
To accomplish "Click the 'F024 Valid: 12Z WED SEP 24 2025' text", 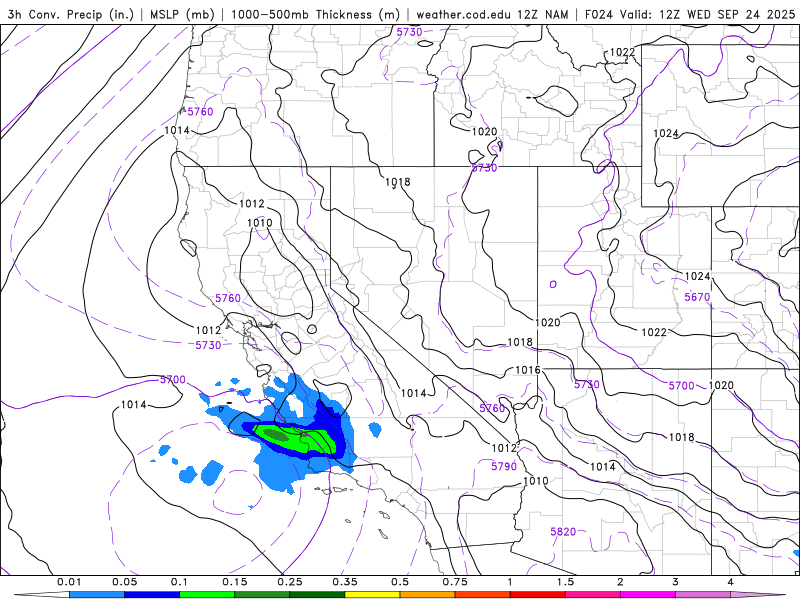I will point(690,15).
